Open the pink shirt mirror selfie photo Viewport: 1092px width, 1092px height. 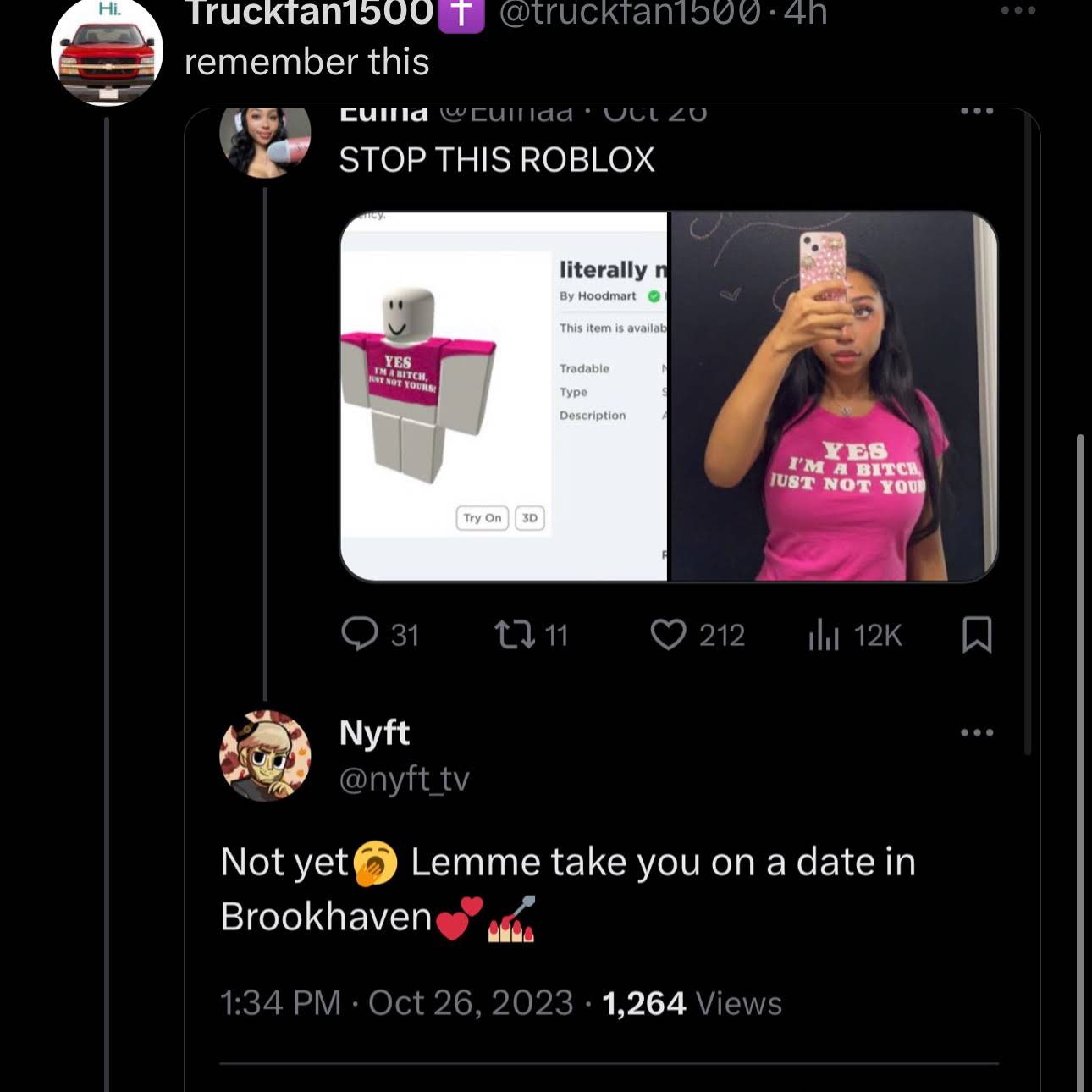834,396
